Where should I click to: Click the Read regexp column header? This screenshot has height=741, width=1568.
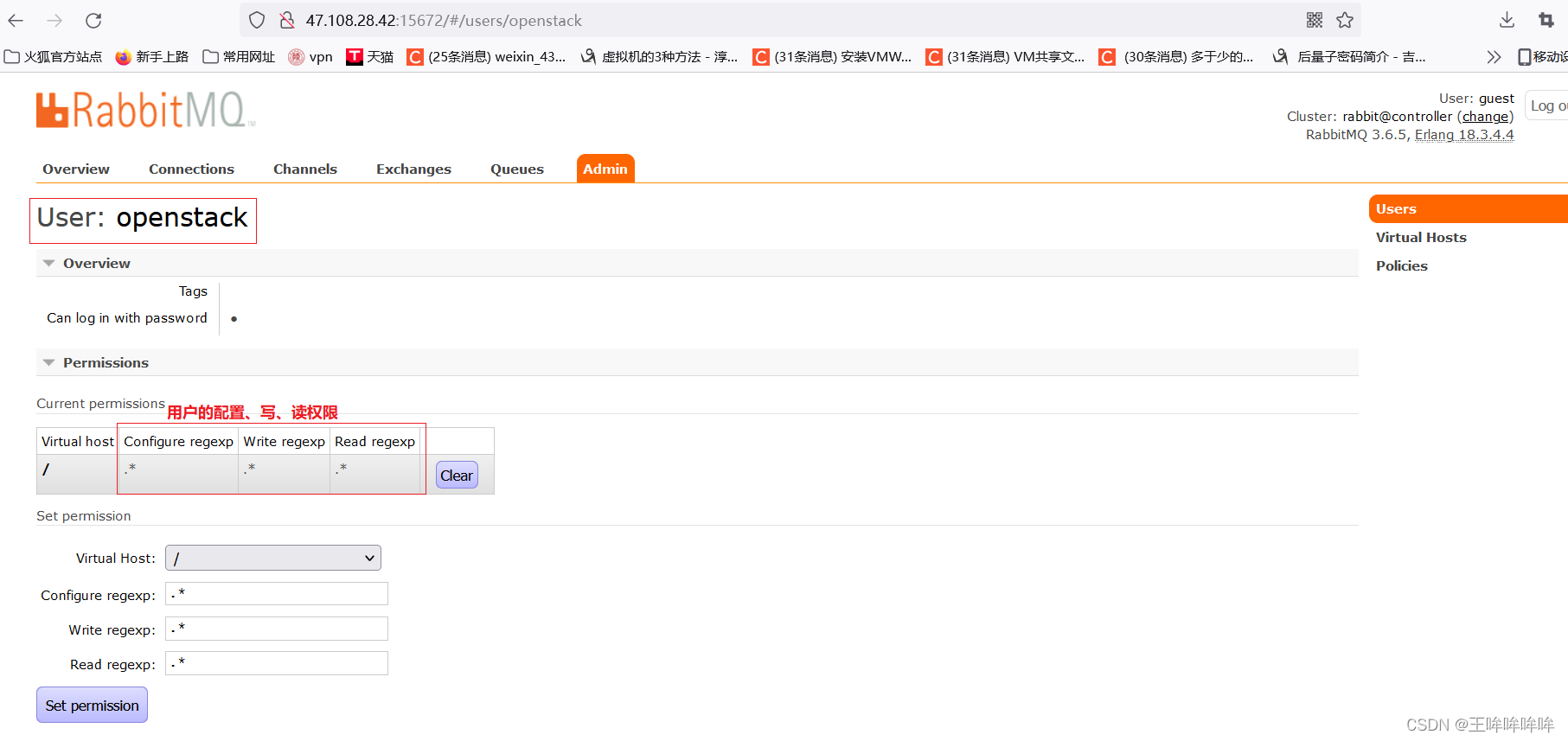[374, 442]
